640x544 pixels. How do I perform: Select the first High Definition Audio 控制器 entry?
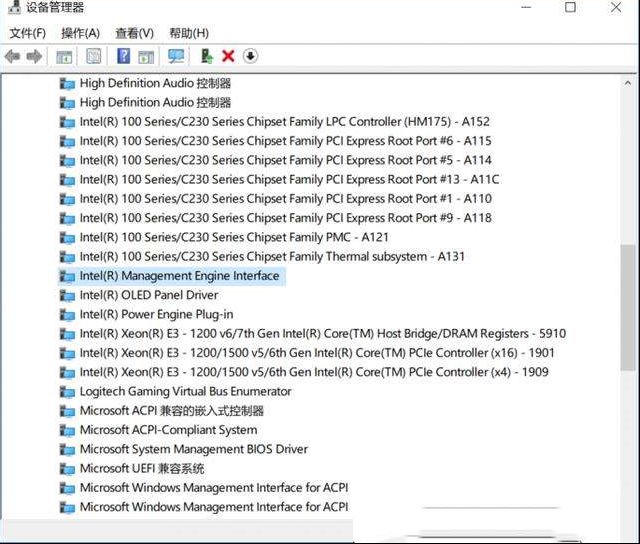tap(155, 83)
